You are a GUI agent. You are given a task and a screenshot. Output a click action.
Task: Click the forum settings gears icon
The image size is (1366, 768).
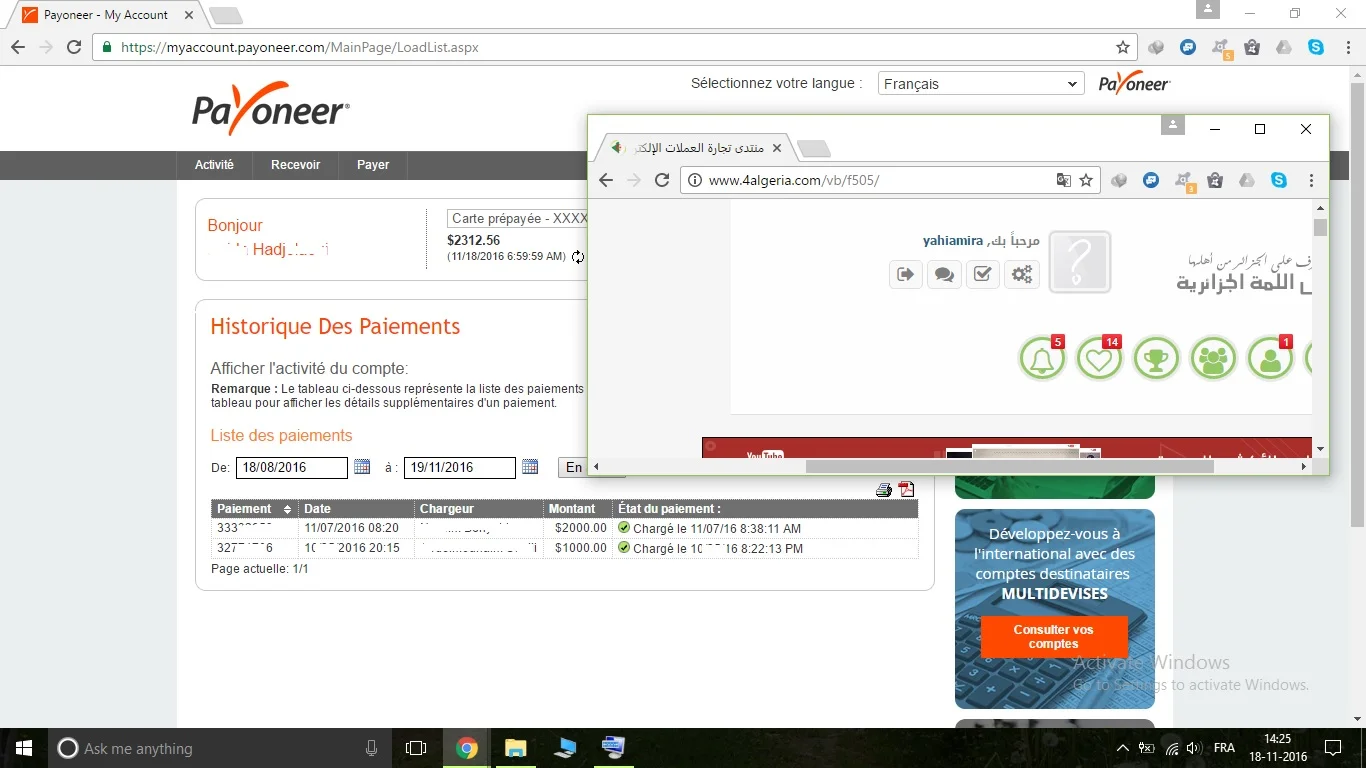1022,274
